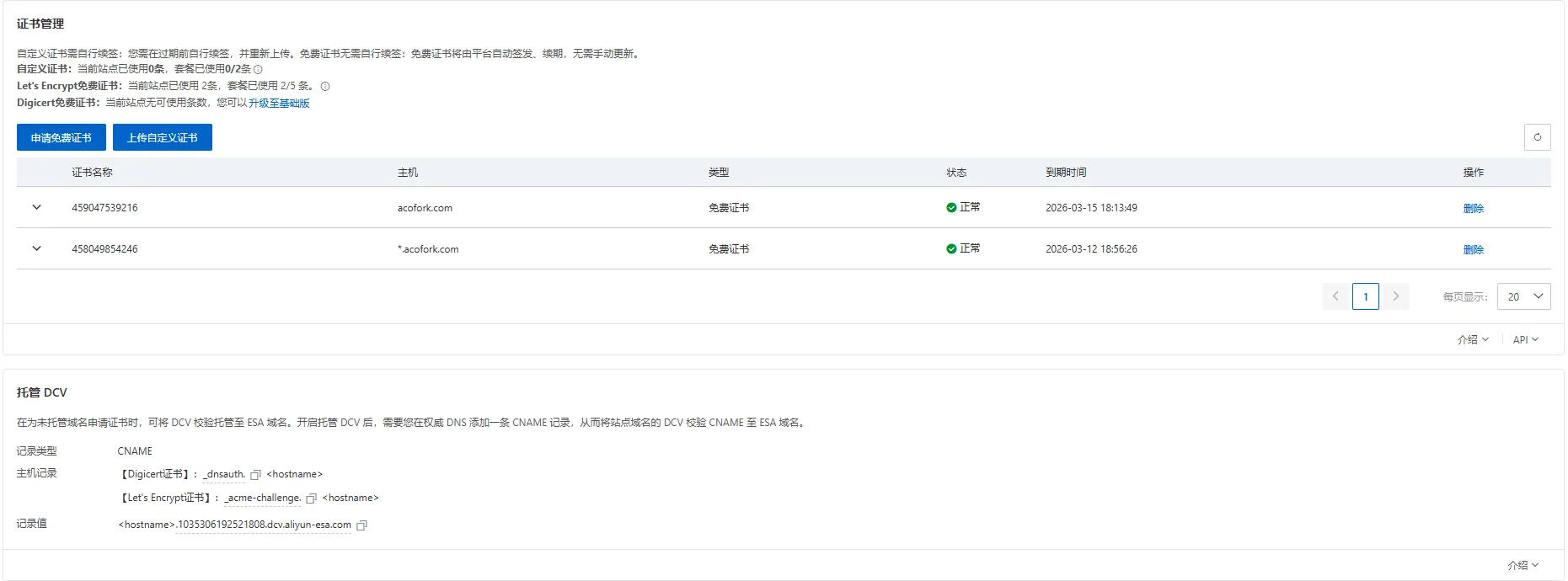
Task: Expand 介绍 in the 托管 DCV section
Action: 1523,565
